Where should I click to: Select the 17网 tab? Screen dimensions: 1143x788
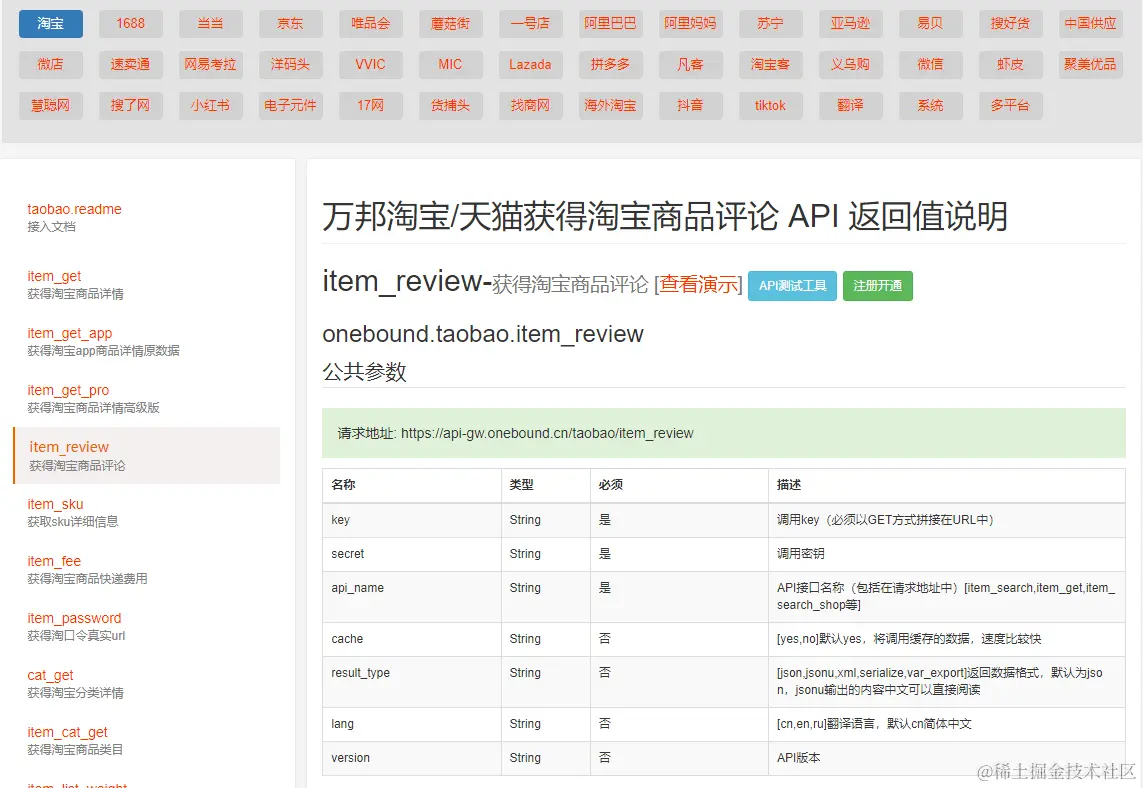(370, 105)
